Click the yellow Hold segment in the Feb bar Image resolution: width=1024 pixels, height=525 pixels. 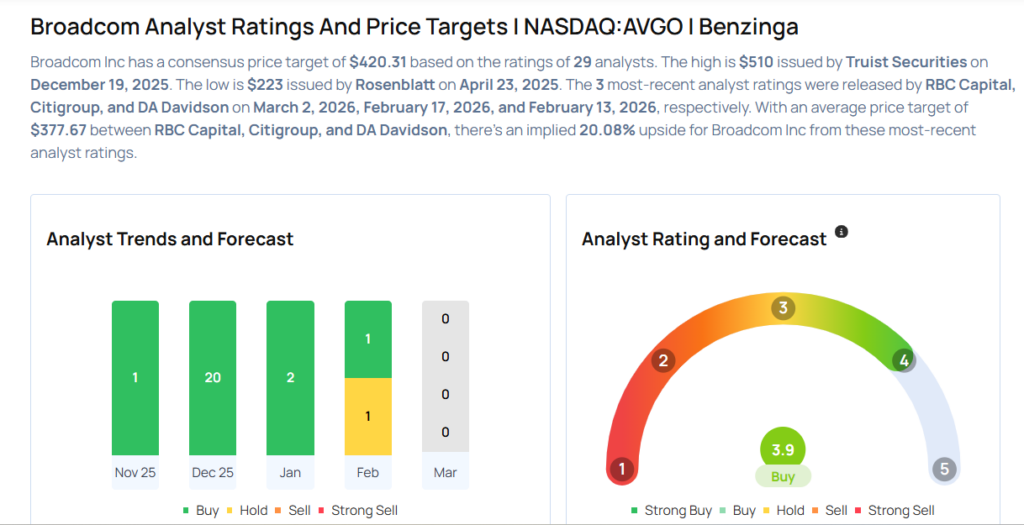click(367, 416)
